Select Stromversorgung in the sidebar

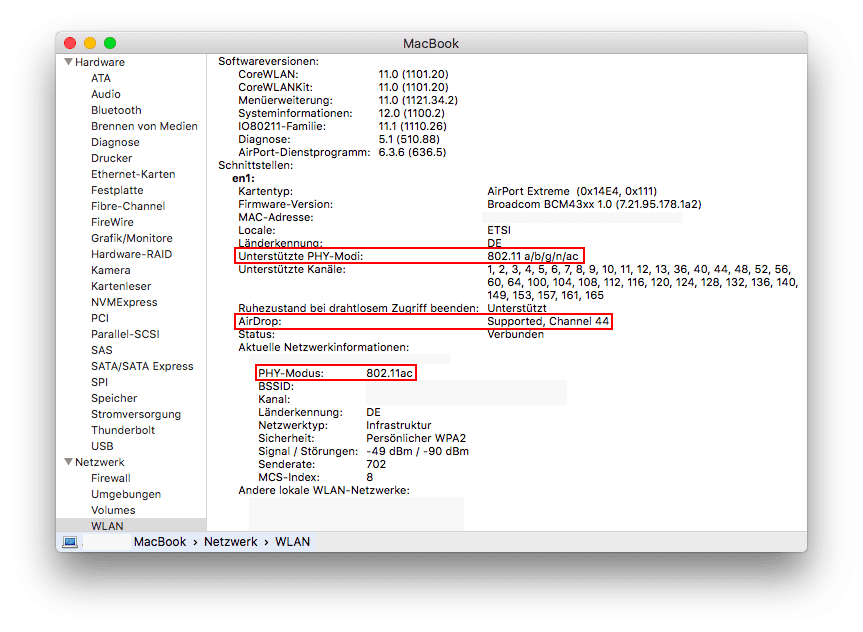click(136, 413)
